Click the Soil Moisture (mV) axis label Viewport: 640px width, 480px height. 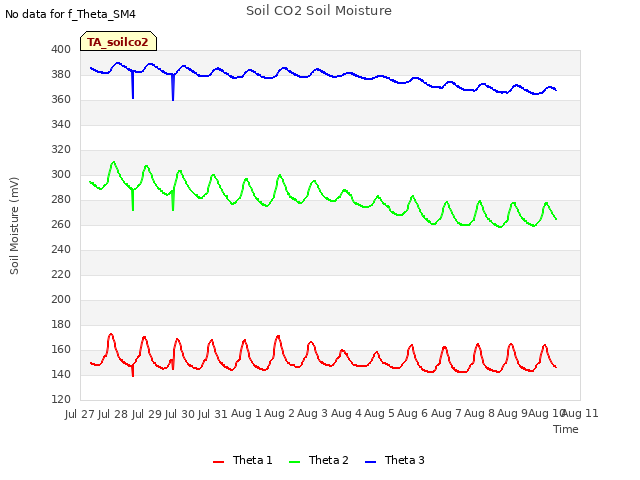[x=14, y=226]
